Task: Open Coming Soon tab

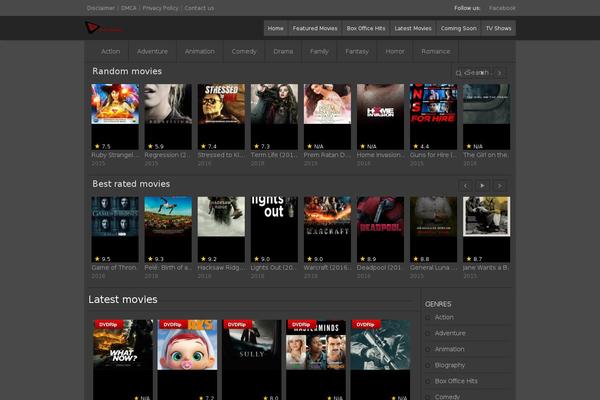Action: coord(458,28)
